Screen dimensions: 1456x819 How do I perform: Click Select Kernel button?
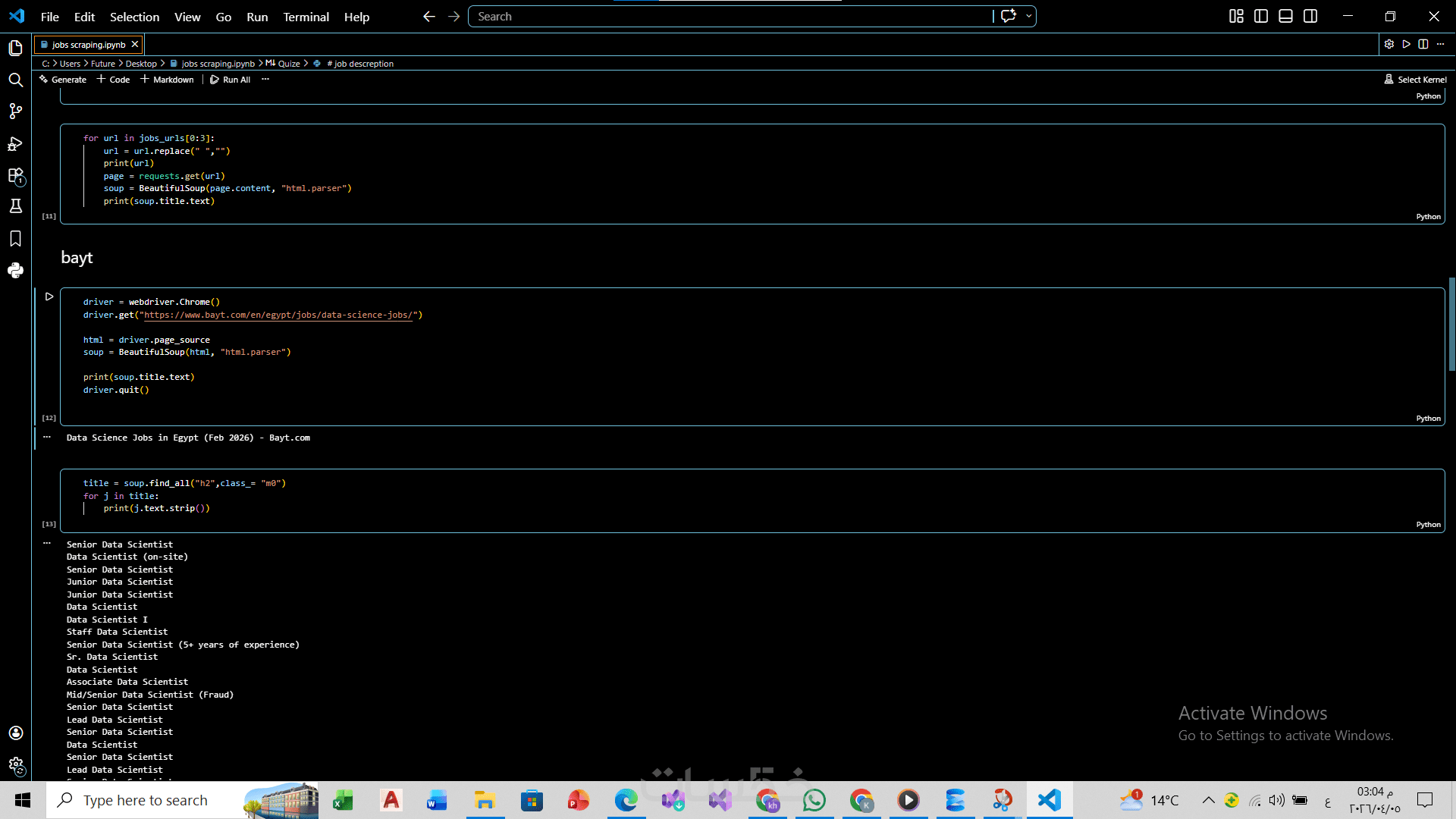[1415, 80]
